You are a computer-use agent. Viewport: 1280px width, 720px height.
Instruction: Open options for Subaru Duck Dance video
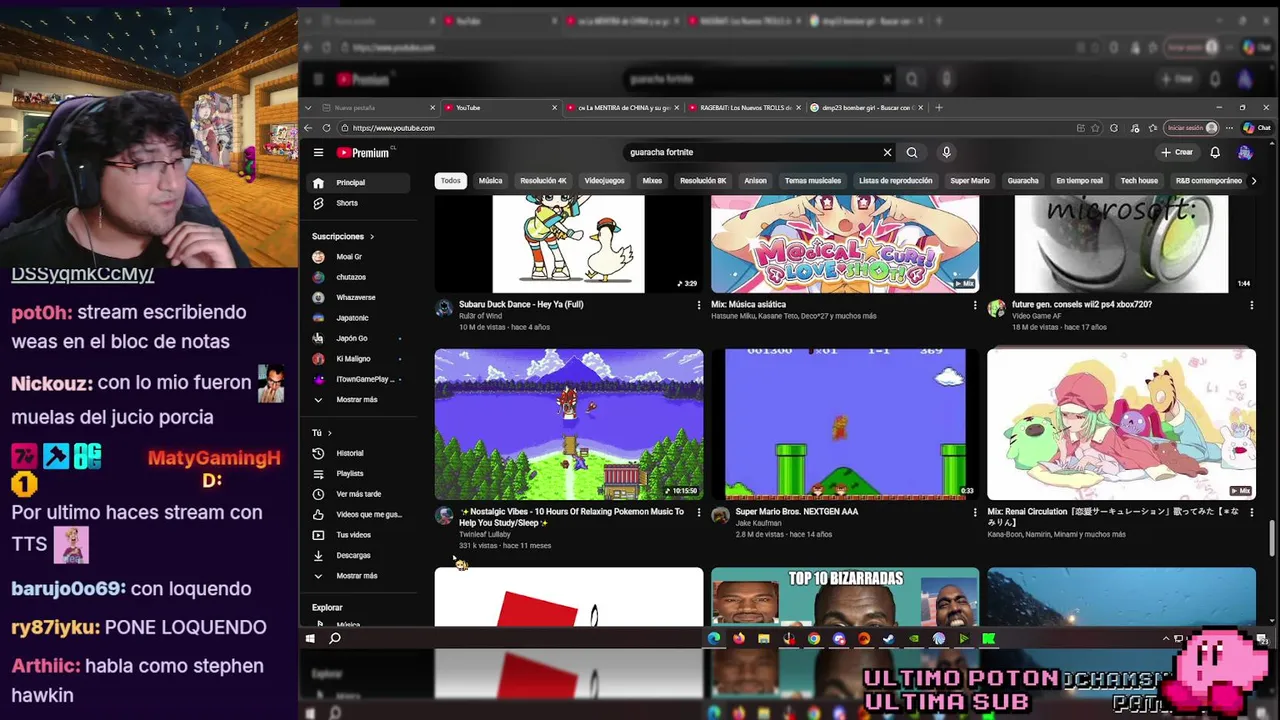pos(699,305)
